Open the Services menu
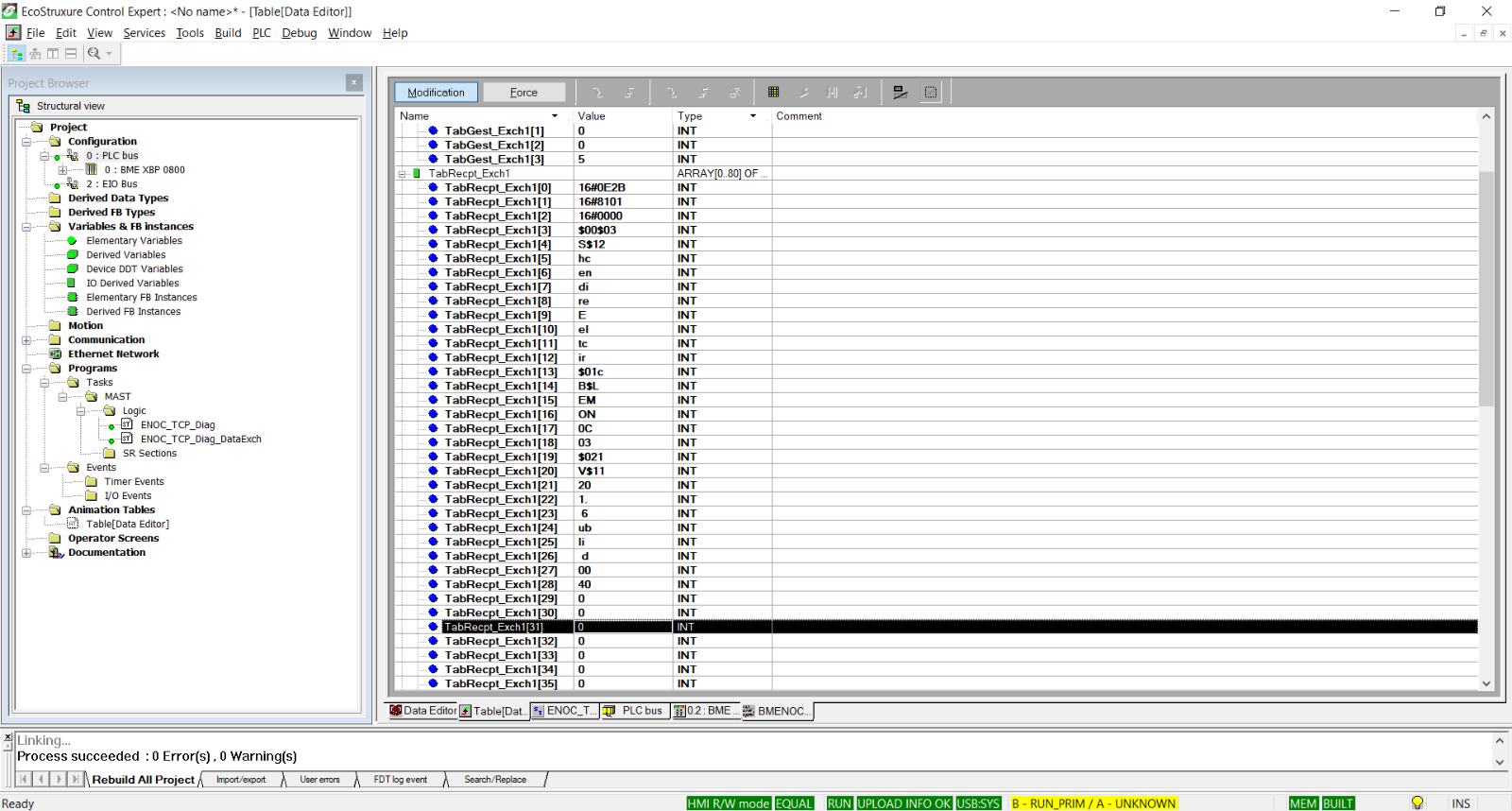This screenshot has height=811, width=1512. (144, 33)
